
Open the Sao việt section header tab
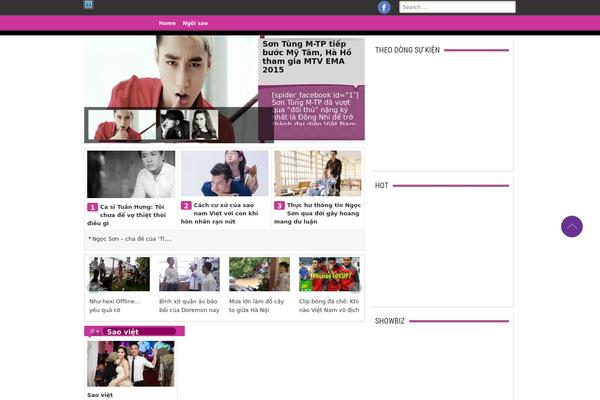point(134,331)
